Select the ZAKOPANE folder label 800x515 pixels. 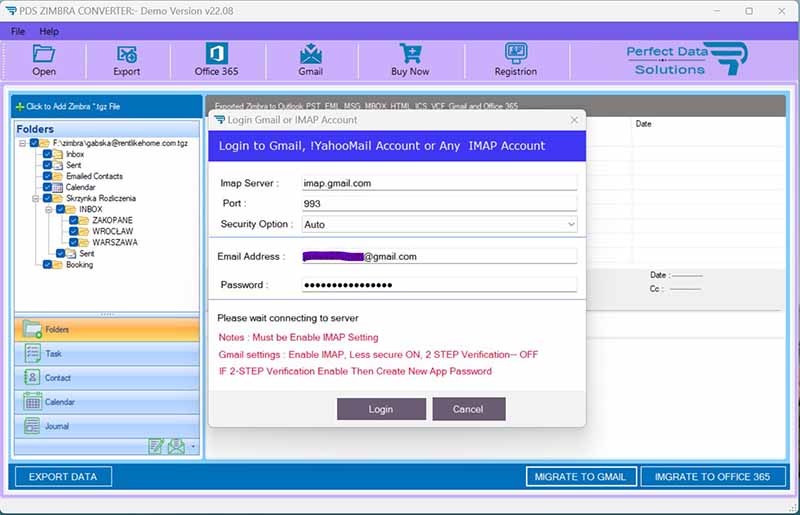tap(112, 220)
